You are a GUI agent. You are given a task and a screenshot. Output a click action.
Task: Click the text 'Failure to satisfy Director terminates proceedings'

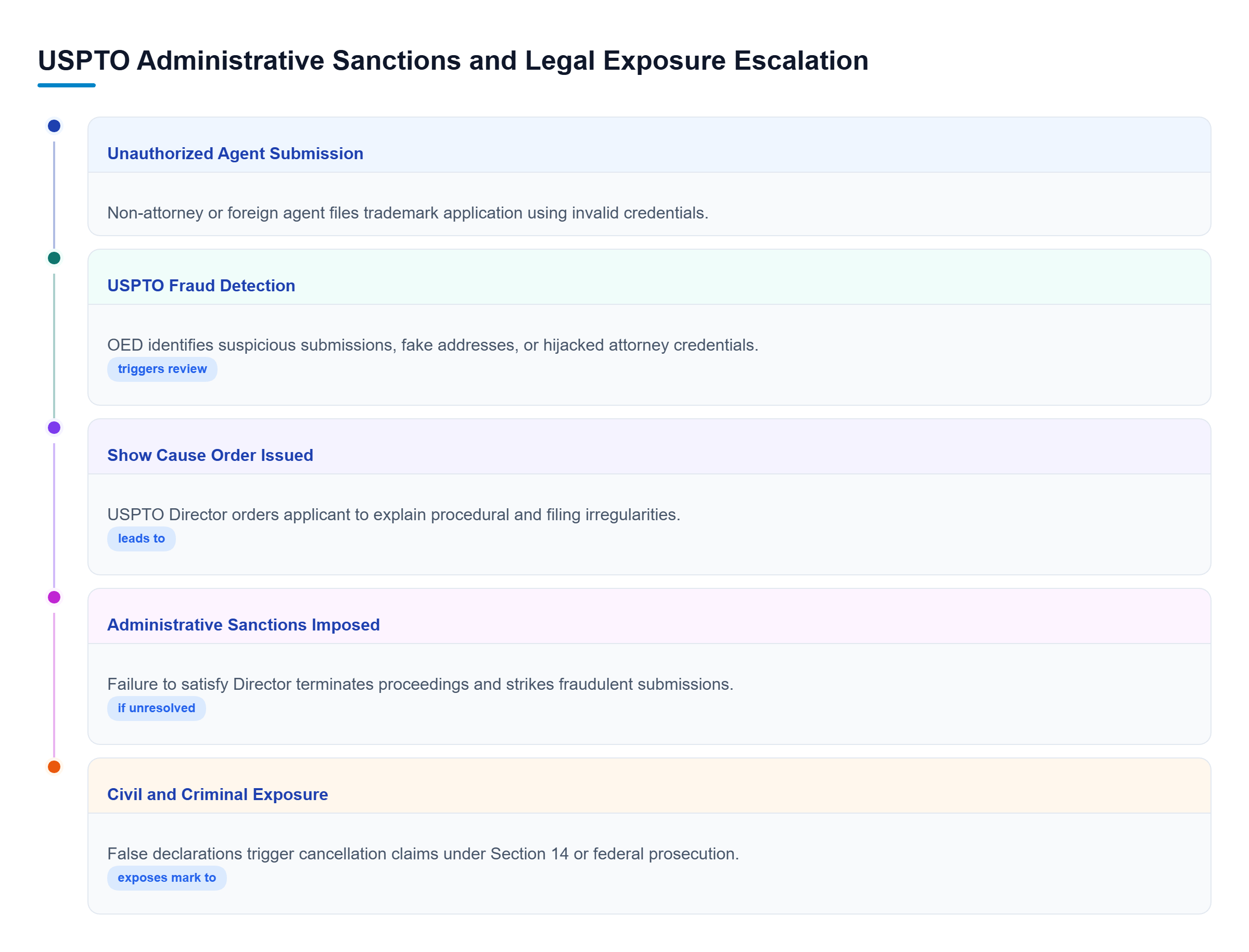[x=288, y=684]
